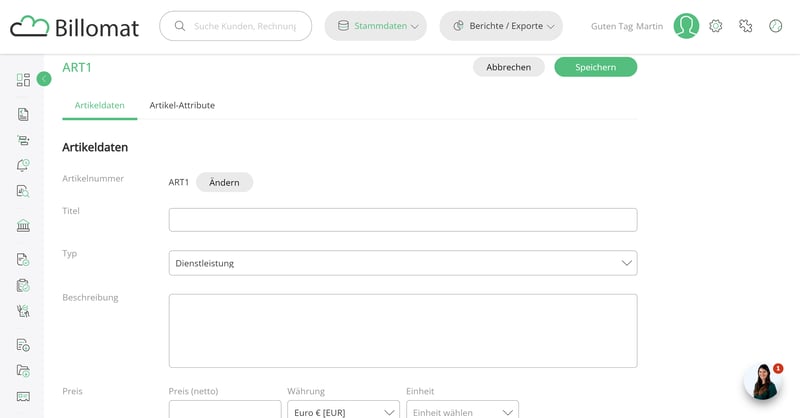800x418 pixels.
Task: Open the bell reminders icon in sidebar
Action: 23,165
